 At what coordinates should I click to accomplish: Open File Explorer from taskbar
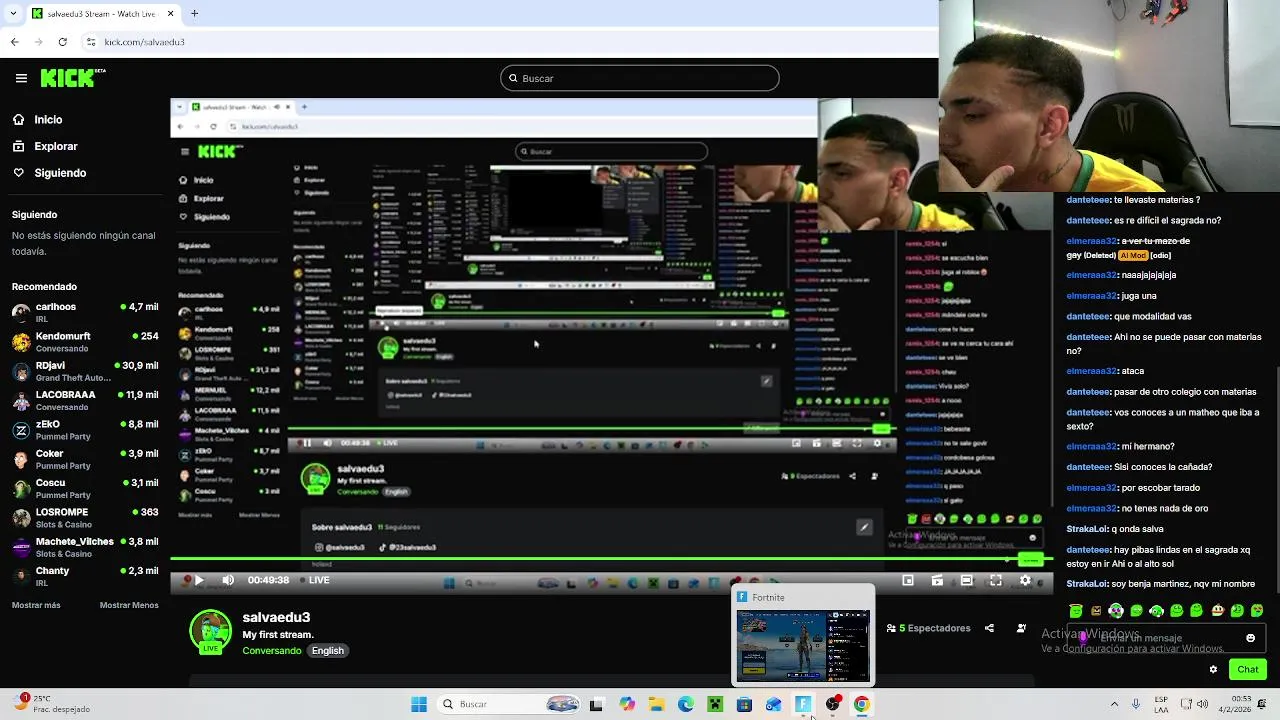[x=656, y=704]
